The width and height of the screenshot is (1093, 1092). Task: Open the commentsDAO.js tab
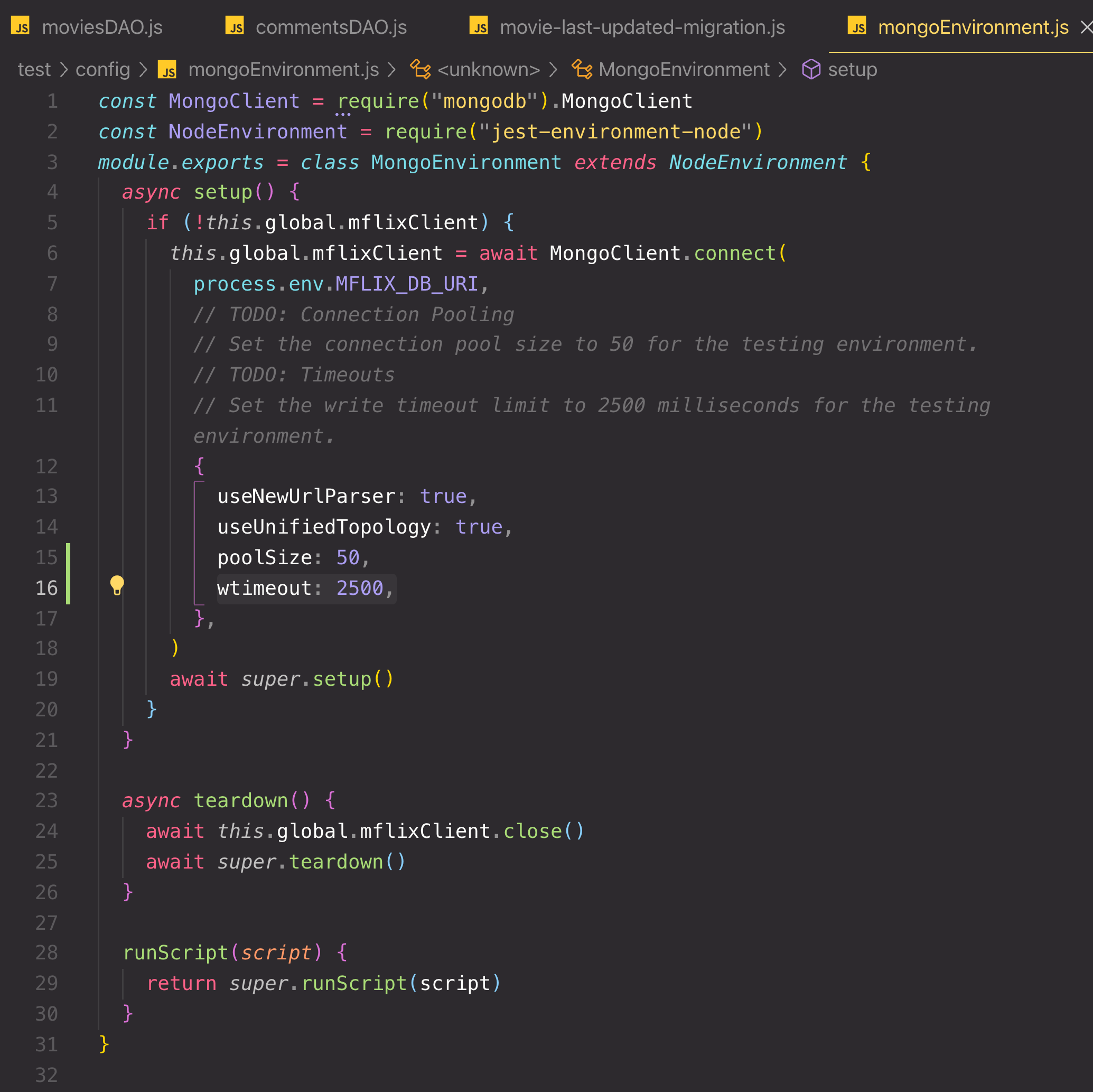(331, 27)
